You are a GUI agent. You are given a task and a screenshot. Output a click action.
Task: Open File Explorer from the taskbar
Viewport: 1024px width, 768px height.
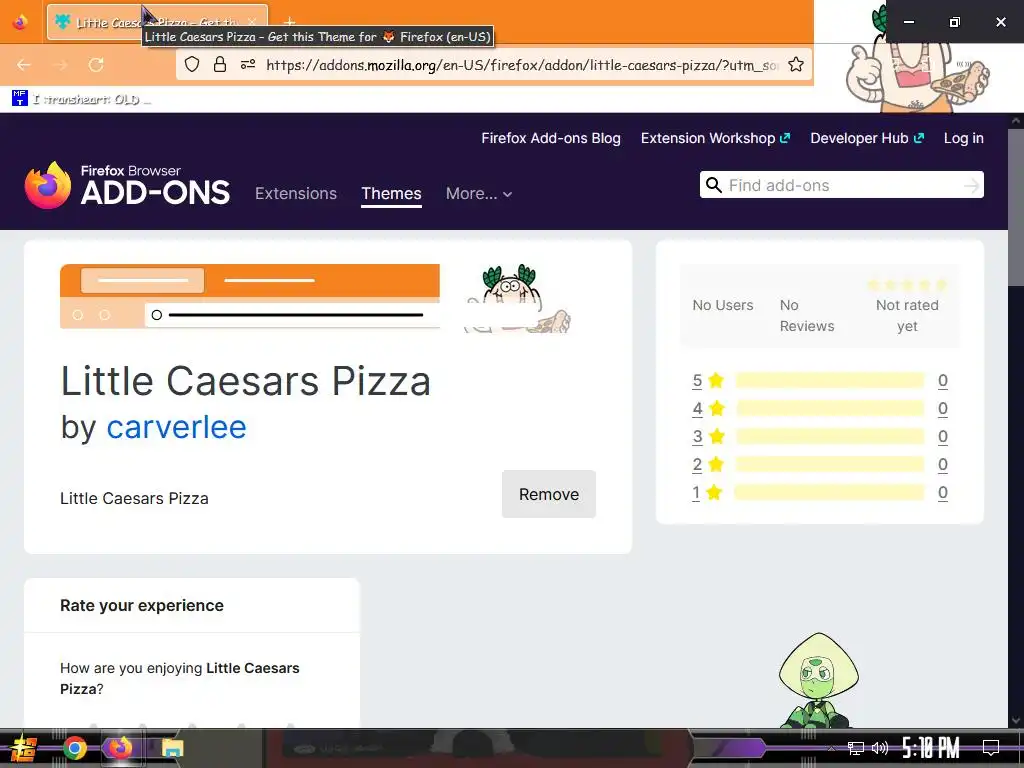(x=172, y=748)
